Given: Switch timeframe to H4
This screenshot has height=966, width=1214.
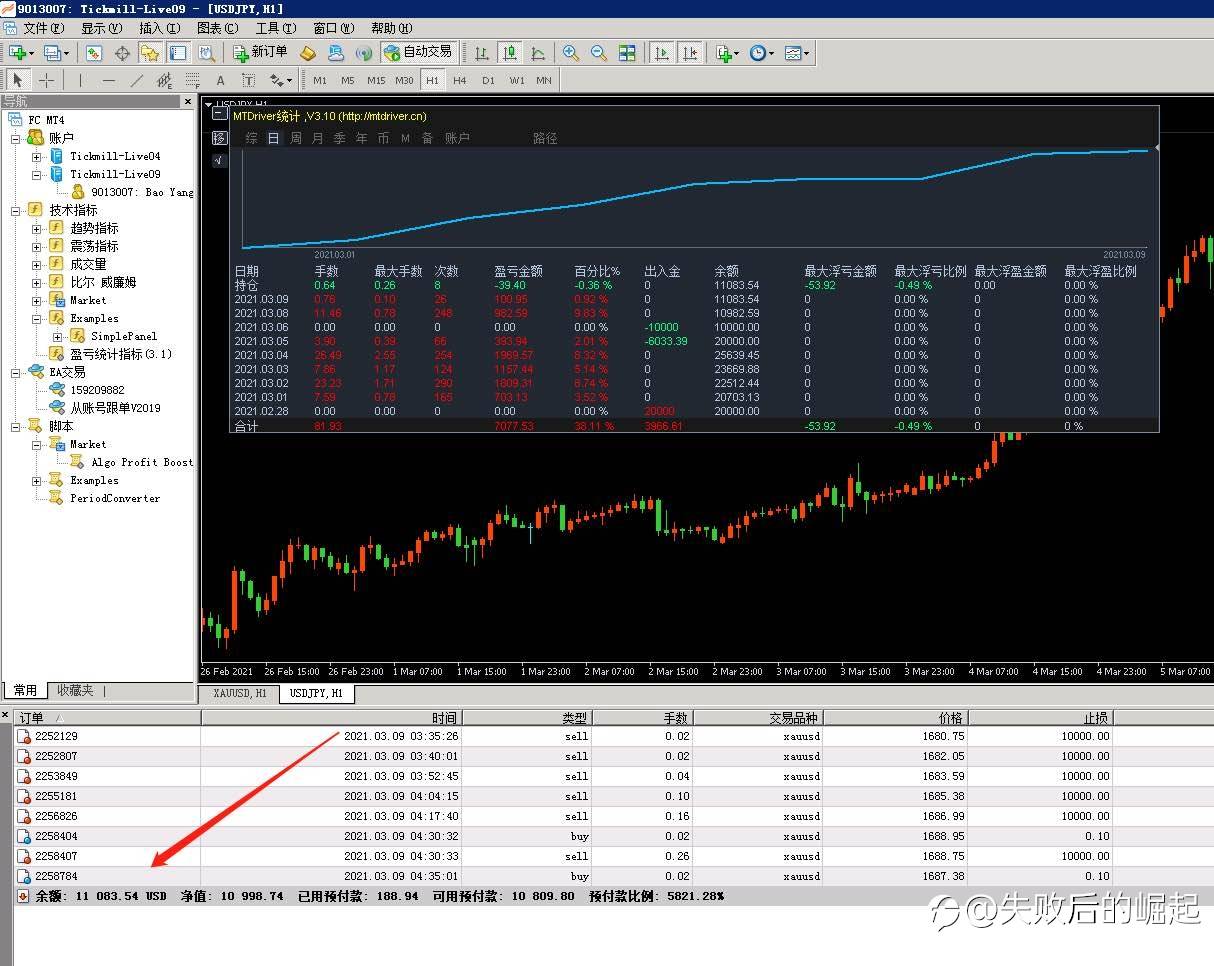Looking at the screenshot, I should pos(460,80).
